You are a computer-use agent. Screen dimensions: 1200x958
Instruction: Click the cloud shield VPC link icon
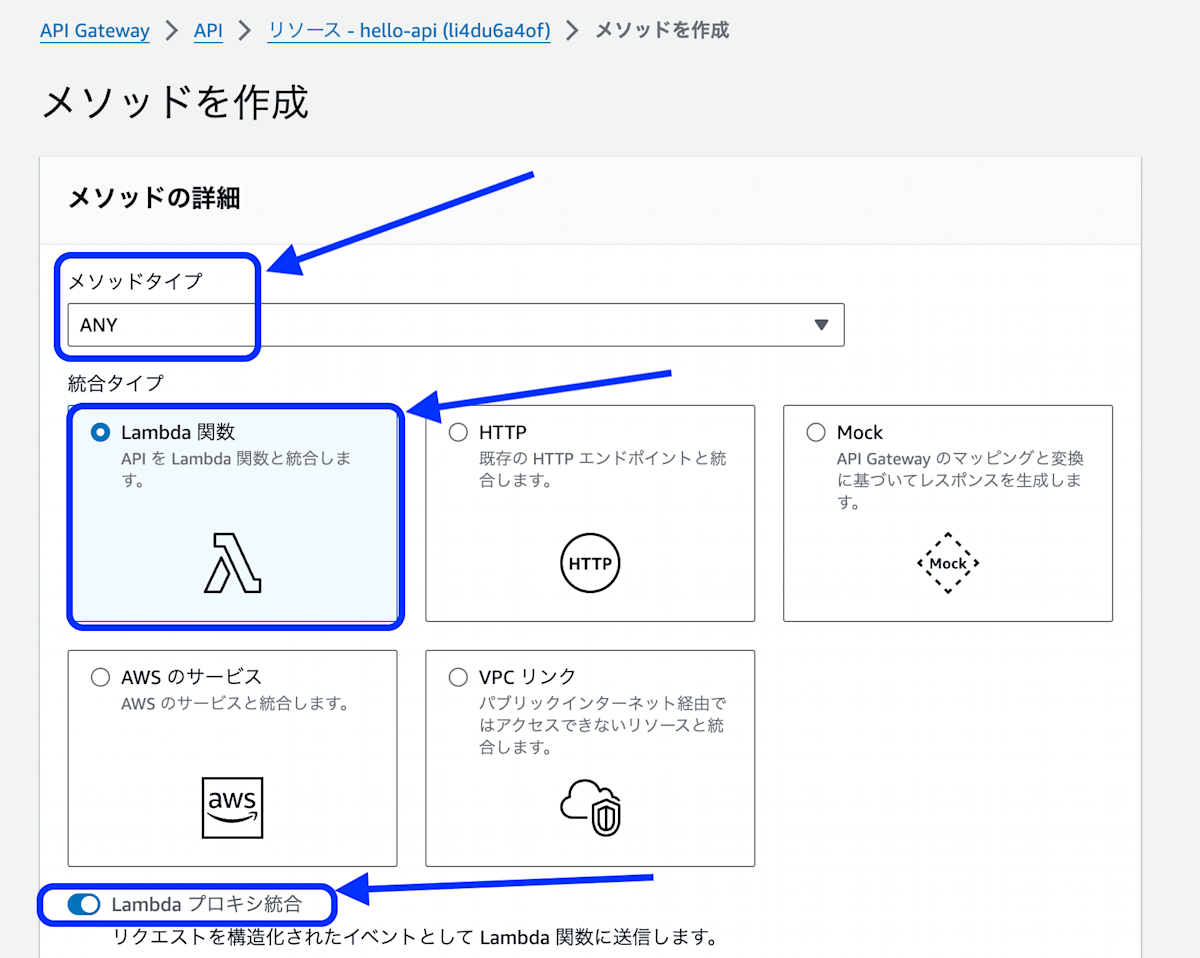(590, 807)
